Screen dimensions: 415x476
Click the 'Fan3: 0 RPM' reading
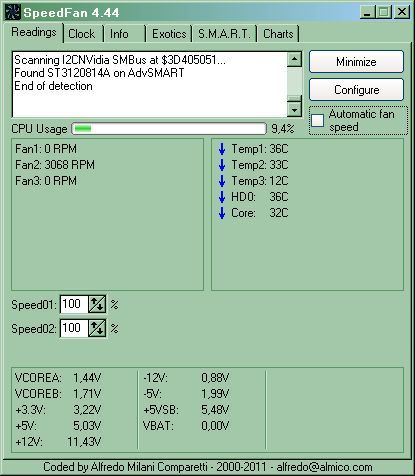point(46,181)
